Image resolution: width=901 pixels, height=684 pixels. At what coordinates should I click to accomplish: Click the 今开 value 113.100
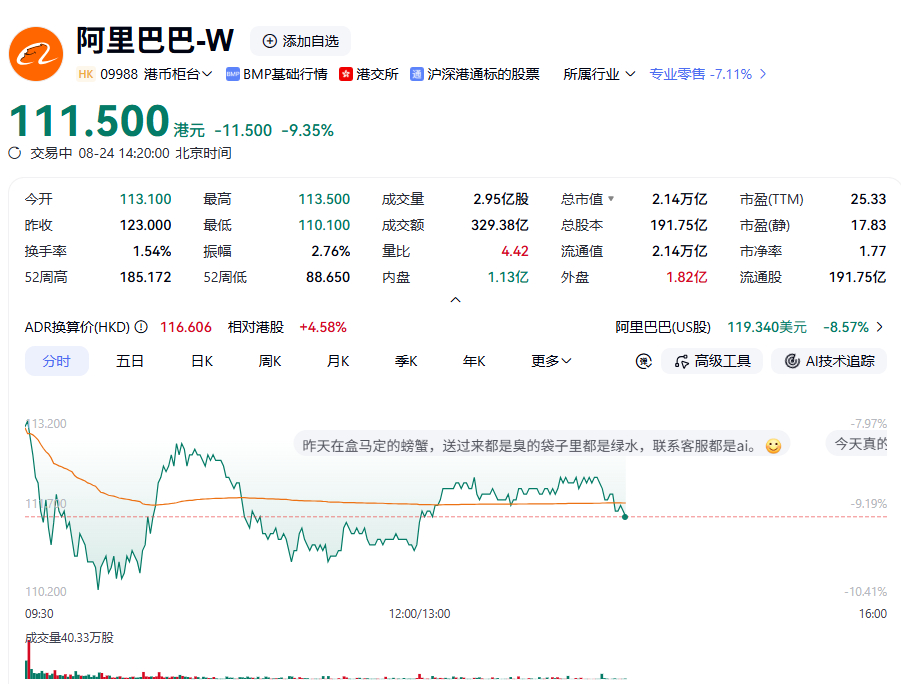point(145,199)
